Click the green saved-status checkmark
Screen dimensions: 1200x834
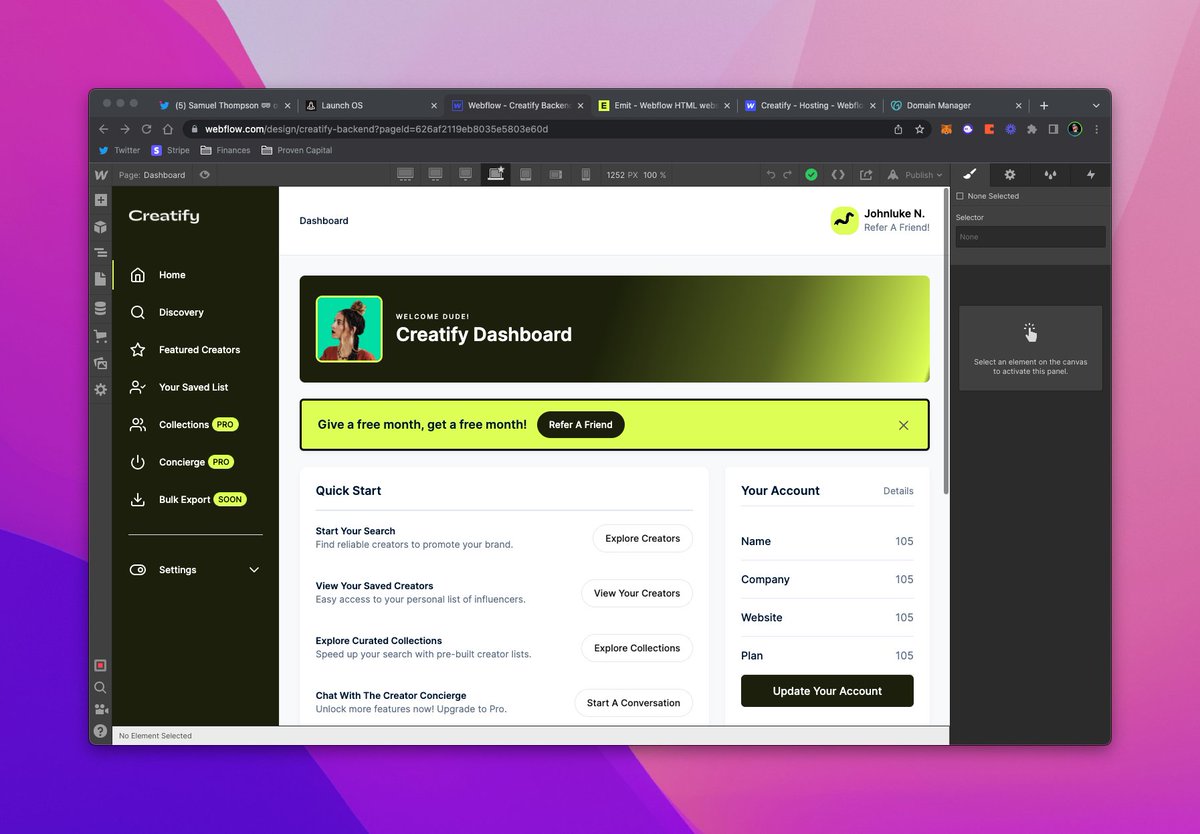pos(811,175)
